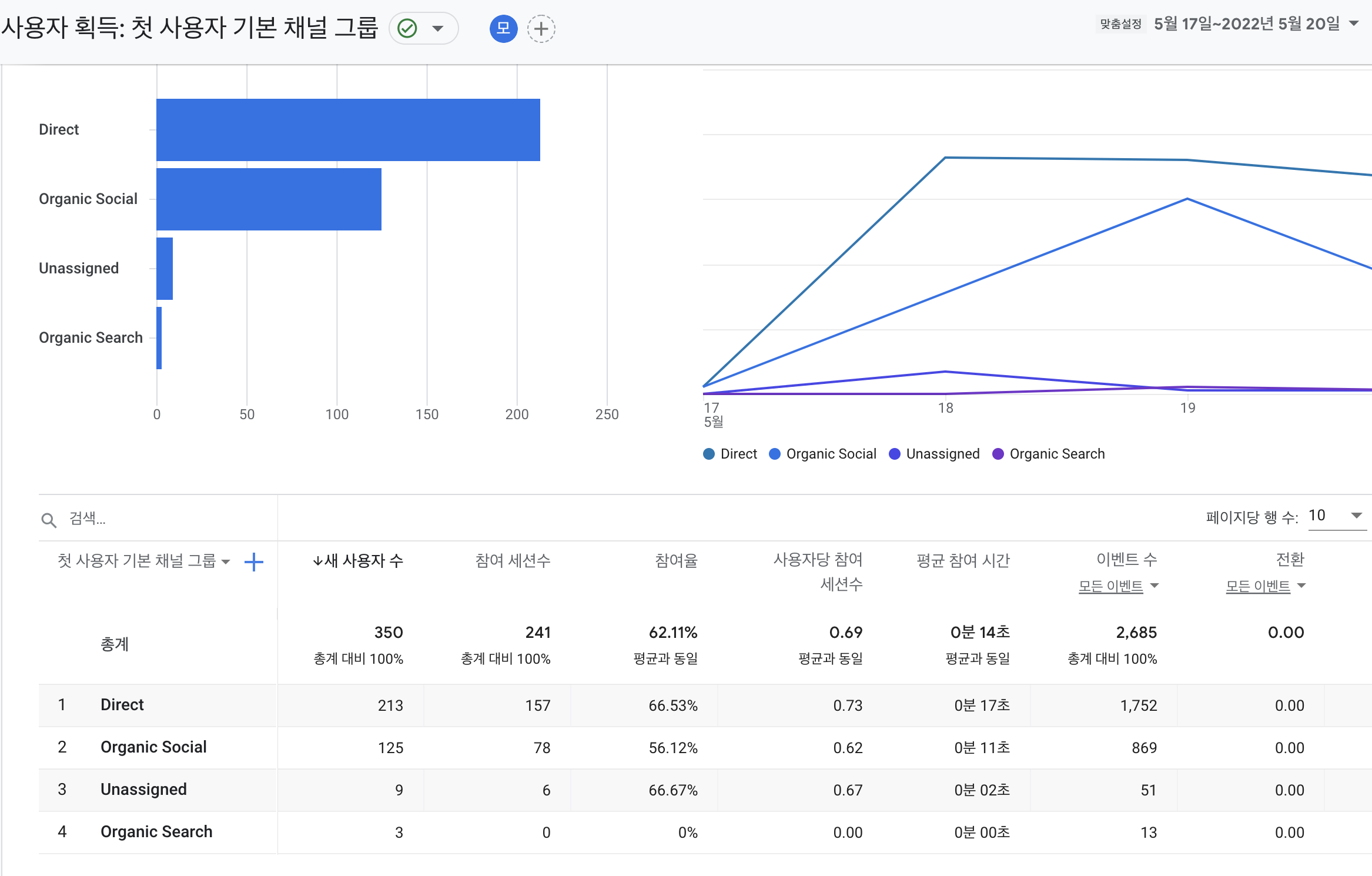Screen dimensions: 1372x876
Task: Click the sort arrow on 새 사용자 수
Action: point(318,561)
